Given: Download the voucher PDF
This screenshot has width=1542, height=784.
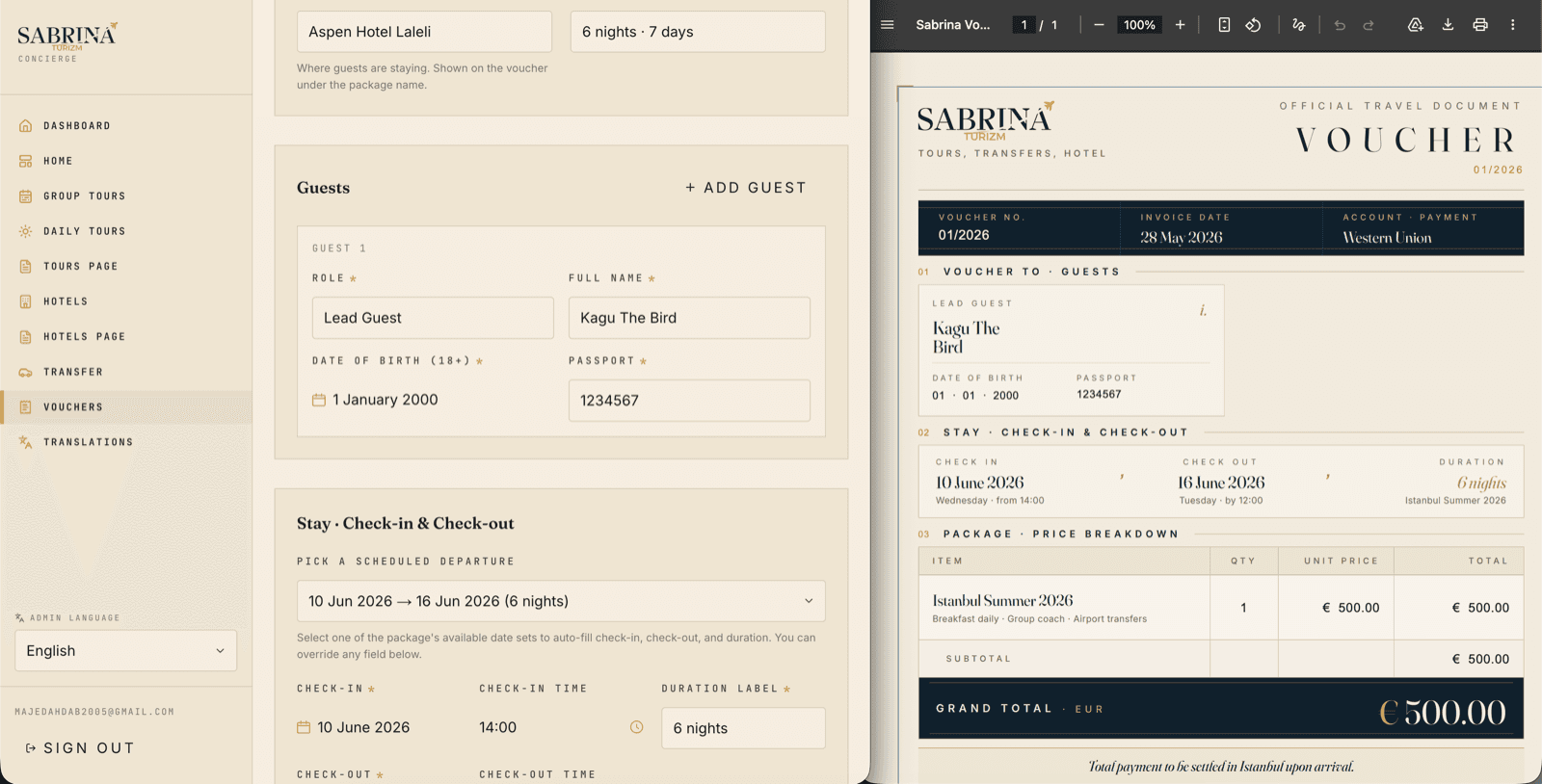Looking at the screenshot, I should tap(1448, 25).
